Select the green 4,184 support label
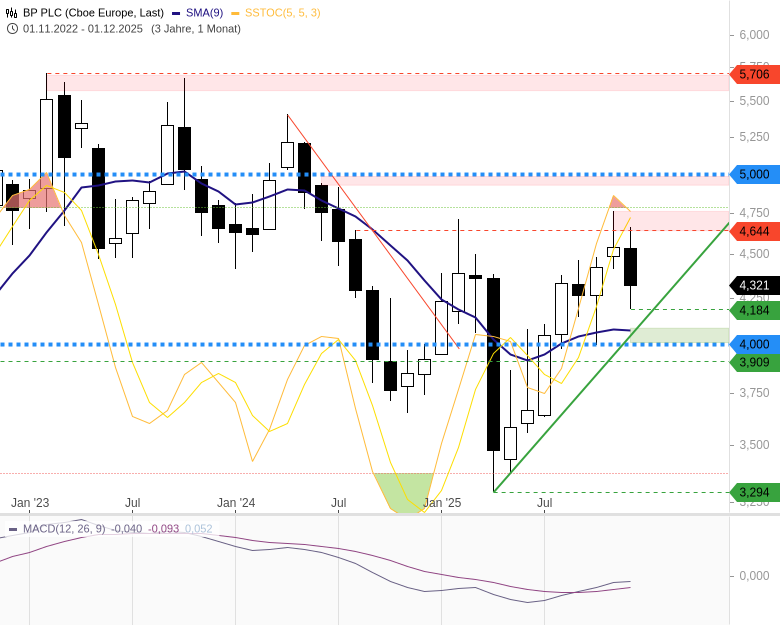Viewport: 780px width, 625px height. 754,310
